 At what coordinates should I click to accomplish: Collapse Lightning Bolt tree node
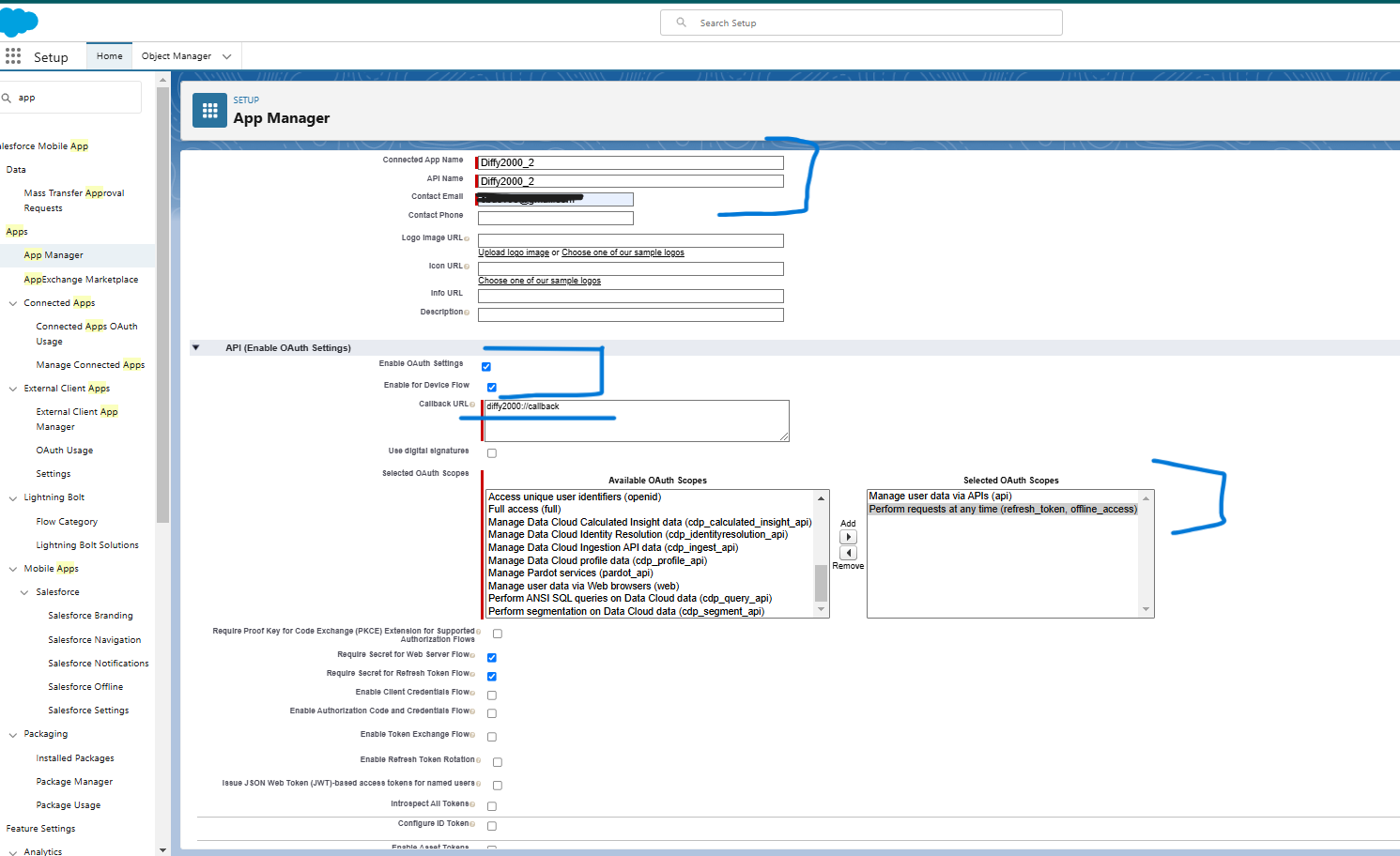coord(13,497)
